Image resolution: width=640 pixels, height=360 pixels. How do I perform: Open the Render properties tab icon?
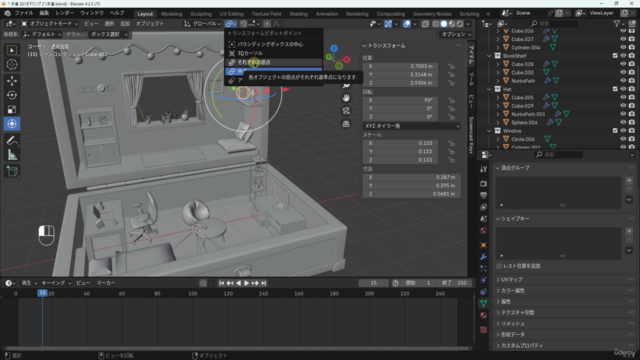(483, 184)
